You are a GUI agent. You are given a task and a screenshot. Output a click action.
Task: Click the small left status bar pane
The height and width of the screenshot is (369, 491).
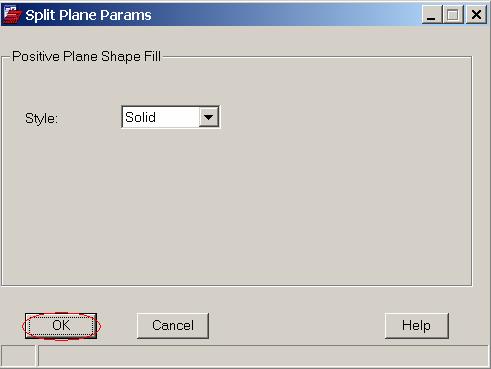18,356
